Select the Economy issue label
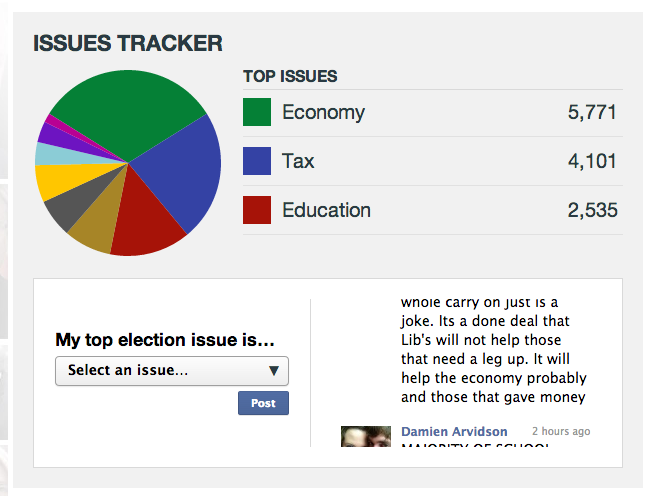 pos(323,113)
